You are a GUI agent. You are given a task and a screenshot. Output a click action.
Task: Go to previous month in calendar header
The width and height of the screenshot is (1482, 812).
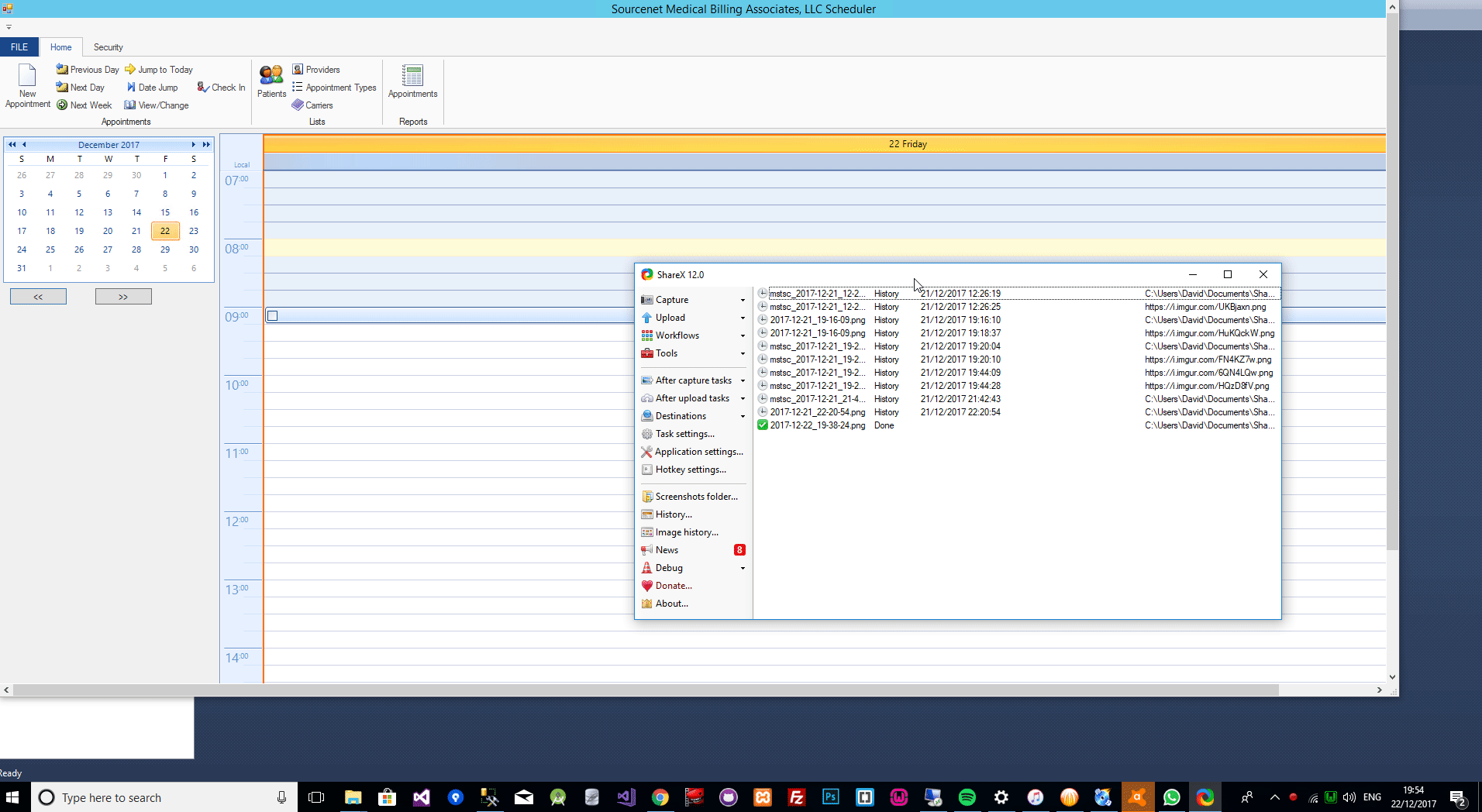click(x=24, y=145)
